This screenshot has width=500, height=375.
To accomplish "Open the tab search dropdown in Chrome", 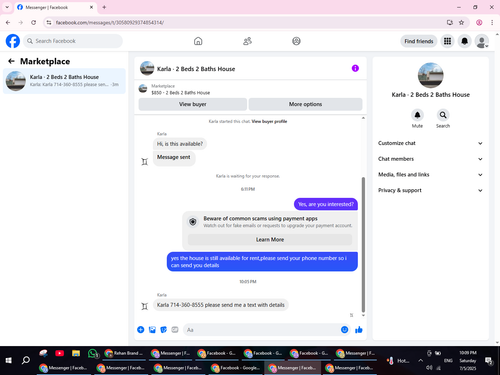I will pyautogui.click(x=7, y=7).
